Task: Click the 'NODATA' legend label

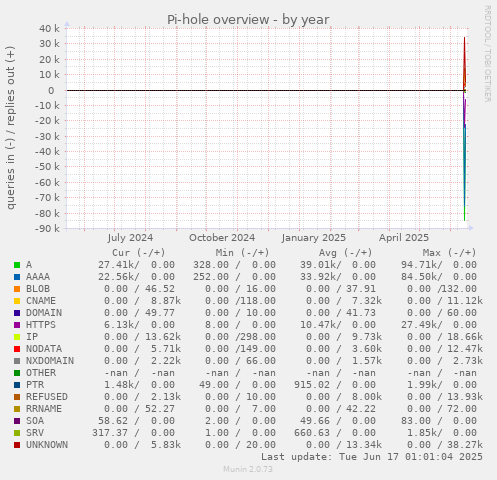Action: coord(44,349)
